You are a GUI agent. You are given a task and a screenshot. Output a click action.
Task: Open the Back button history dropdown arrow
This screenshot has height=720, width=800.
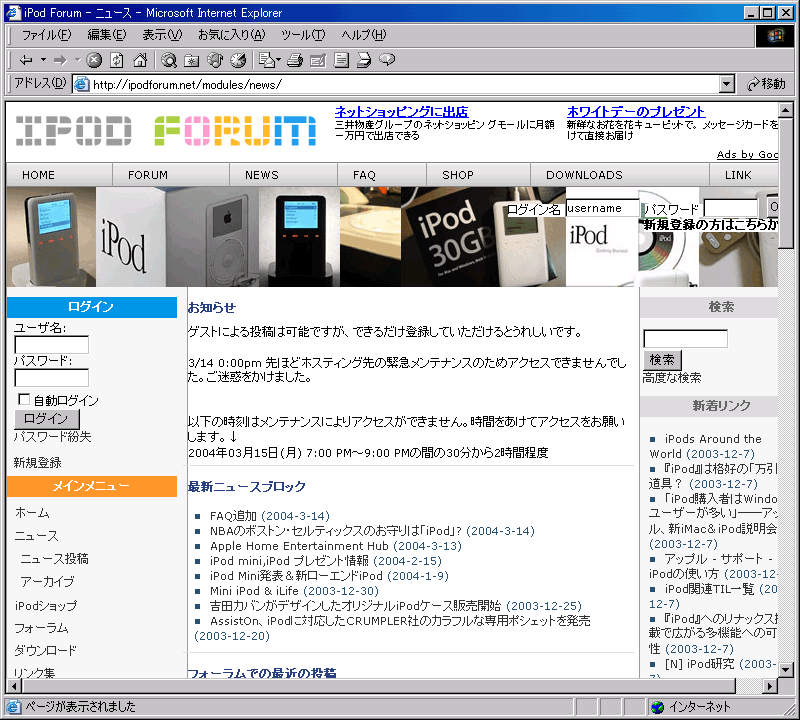(x=43, y=60)
